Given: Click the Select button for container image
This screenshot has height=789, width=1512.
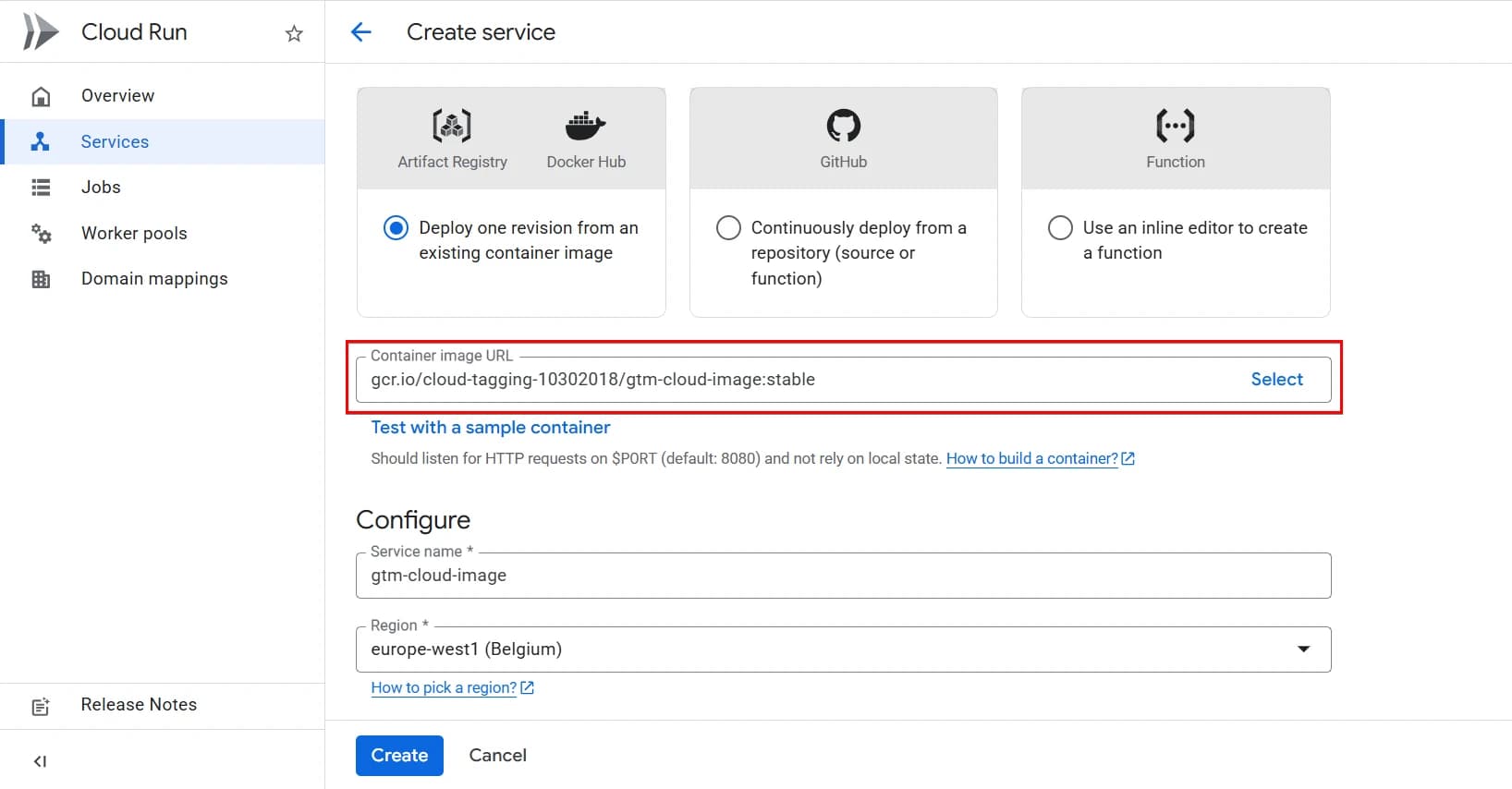Looking at the screenshot, I should click(1276, 380).
